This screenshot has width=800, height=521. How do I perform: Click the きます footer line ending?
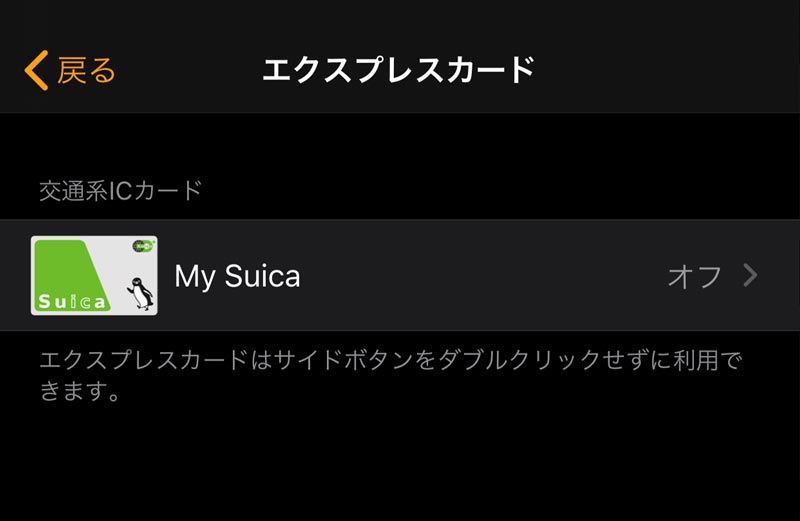(80, 391)
